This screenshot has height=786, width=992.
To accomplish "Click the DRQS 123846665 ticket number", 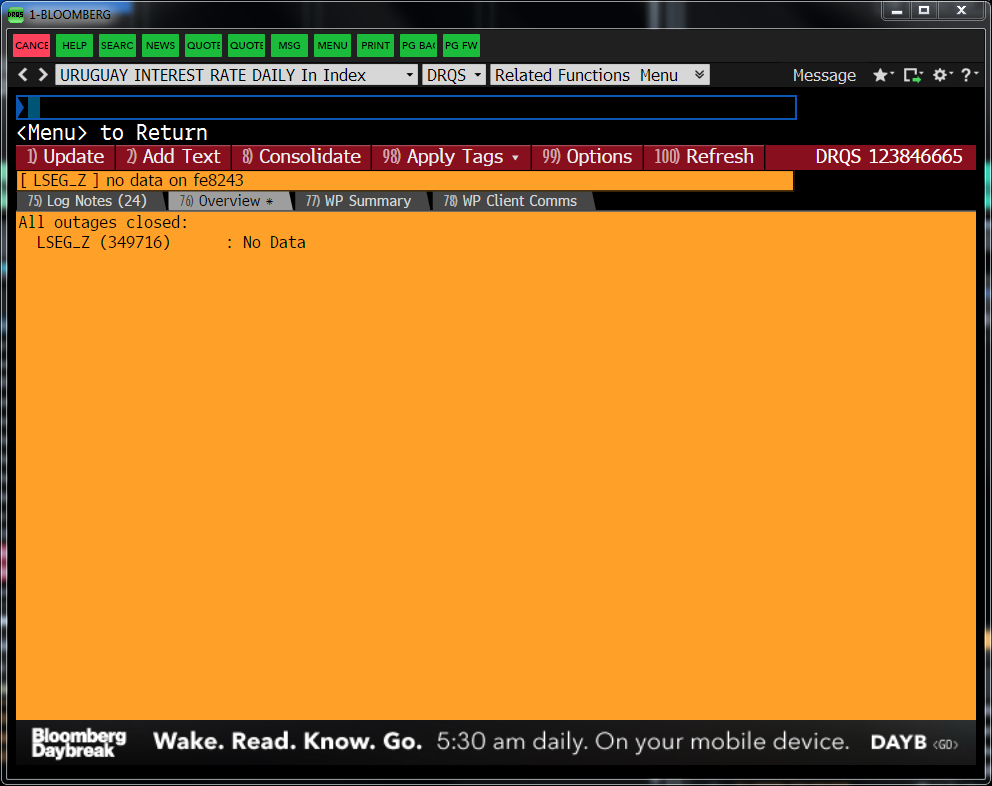I will tap(888, 157).
